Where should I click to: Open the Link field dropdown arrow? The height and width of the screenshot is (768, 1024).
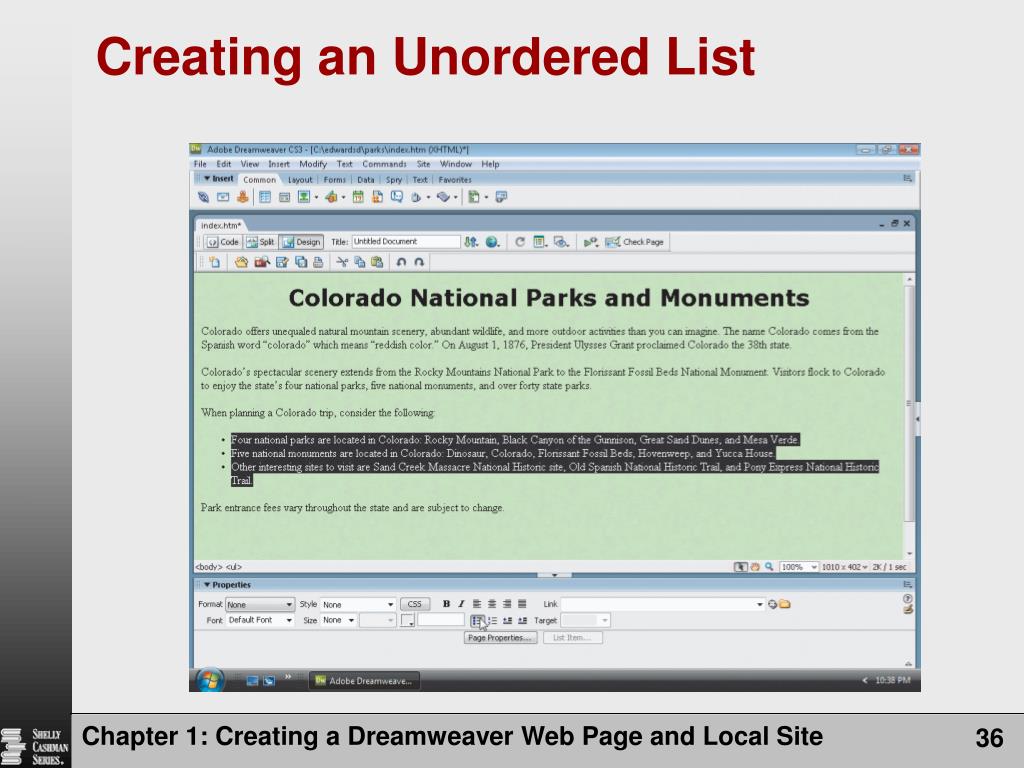(x=760, y=605)
